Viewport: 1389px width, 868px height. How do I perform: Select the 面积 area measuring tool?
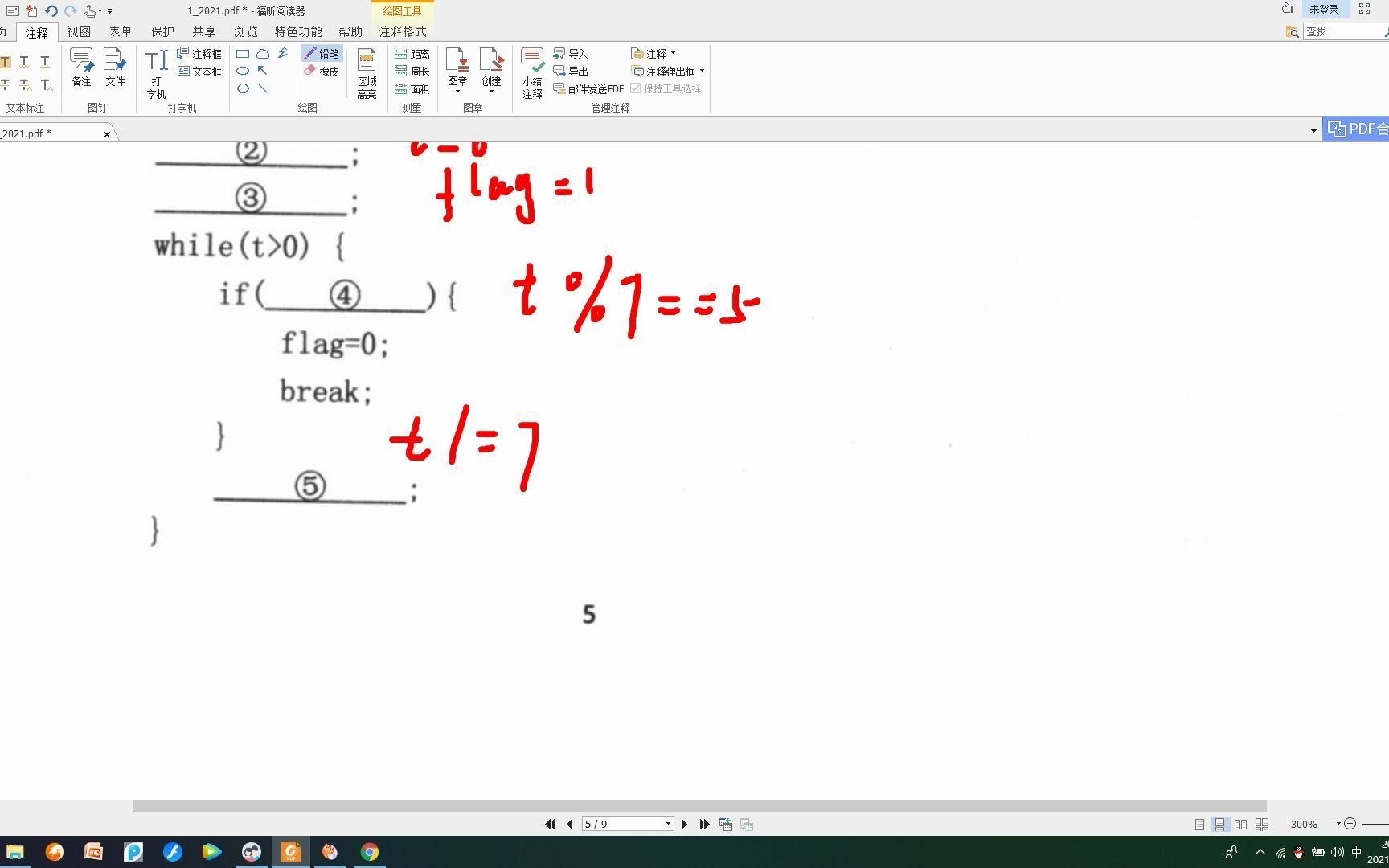tap(412, 89)
